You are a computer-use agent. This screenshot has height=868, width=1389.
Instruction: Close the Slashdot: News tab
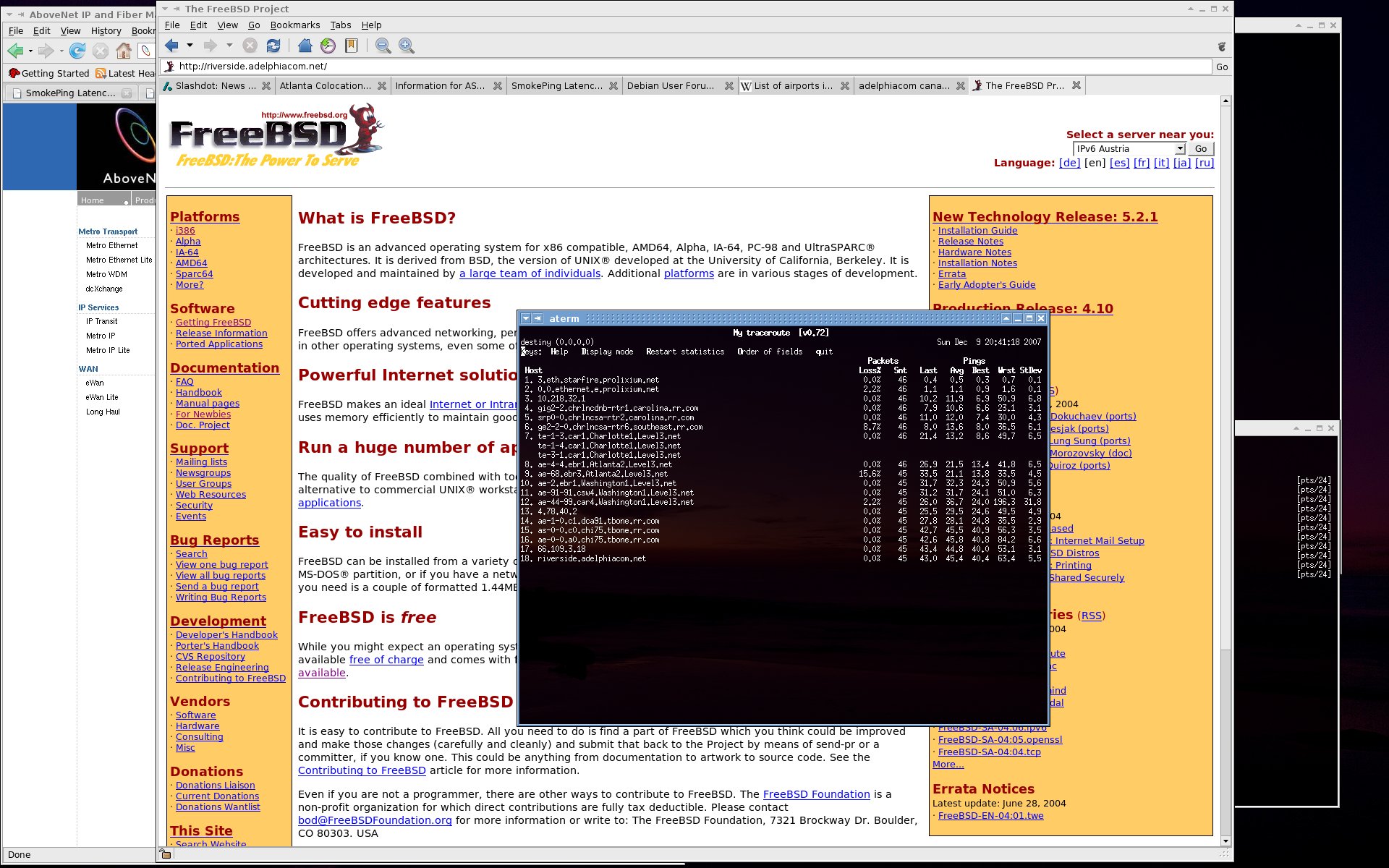point(266,85)
